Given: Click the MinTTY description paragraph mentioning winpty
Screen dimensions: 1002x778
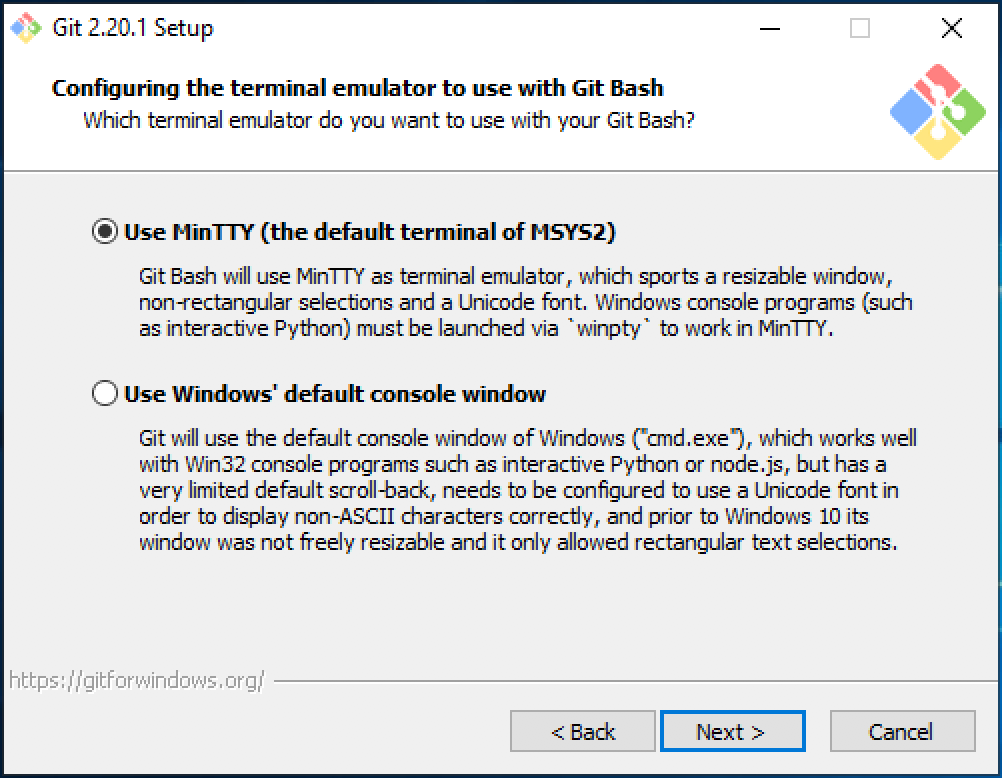Looking at the screenshot, I should point(525,302).
